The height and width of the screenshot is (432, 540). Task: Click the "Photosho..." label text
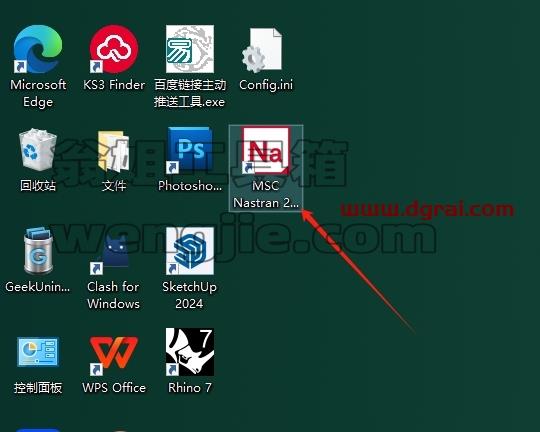tap(190, 186)
